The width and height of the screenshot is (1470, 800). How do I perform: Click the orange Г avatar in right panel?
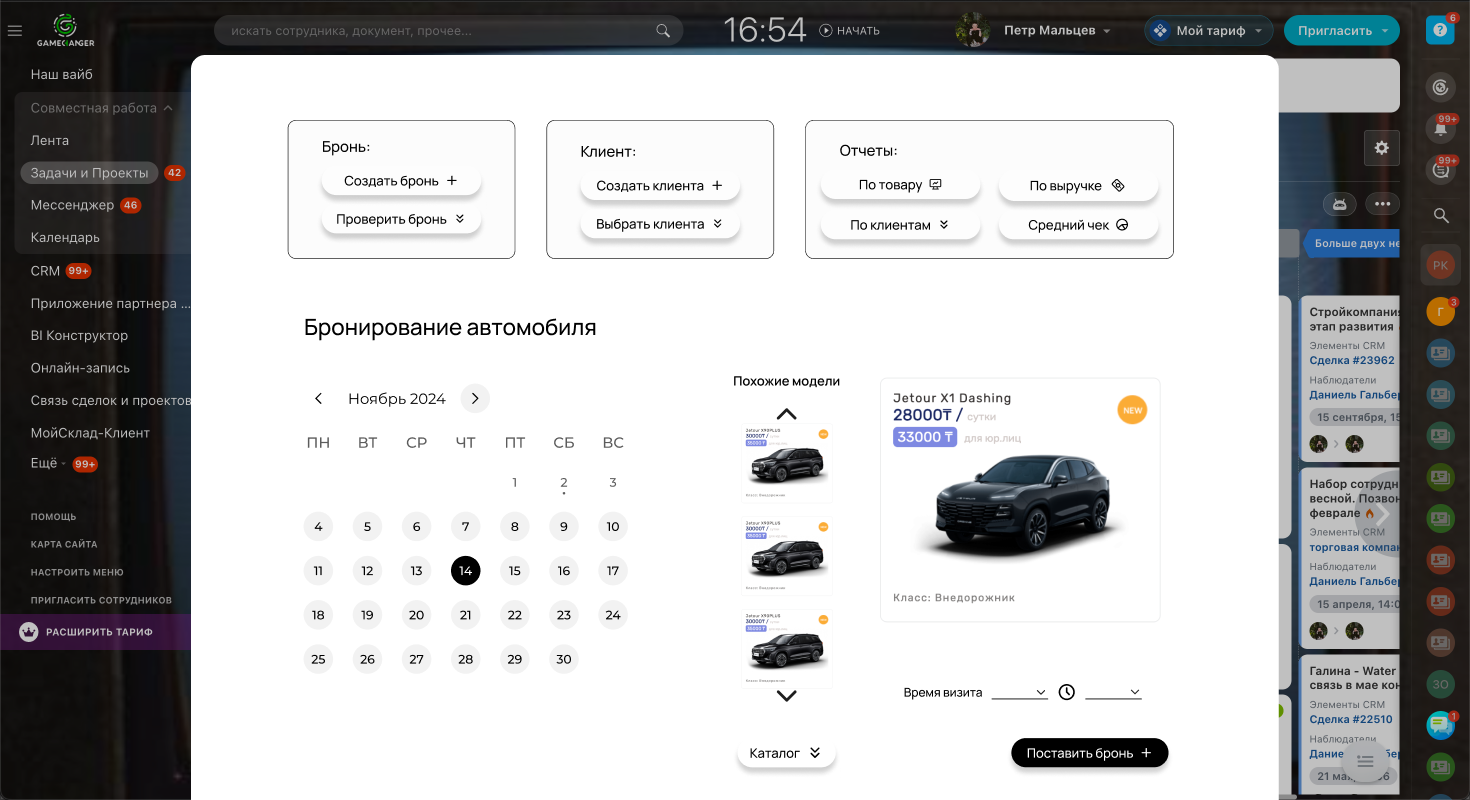click(x=1440, y=312)
